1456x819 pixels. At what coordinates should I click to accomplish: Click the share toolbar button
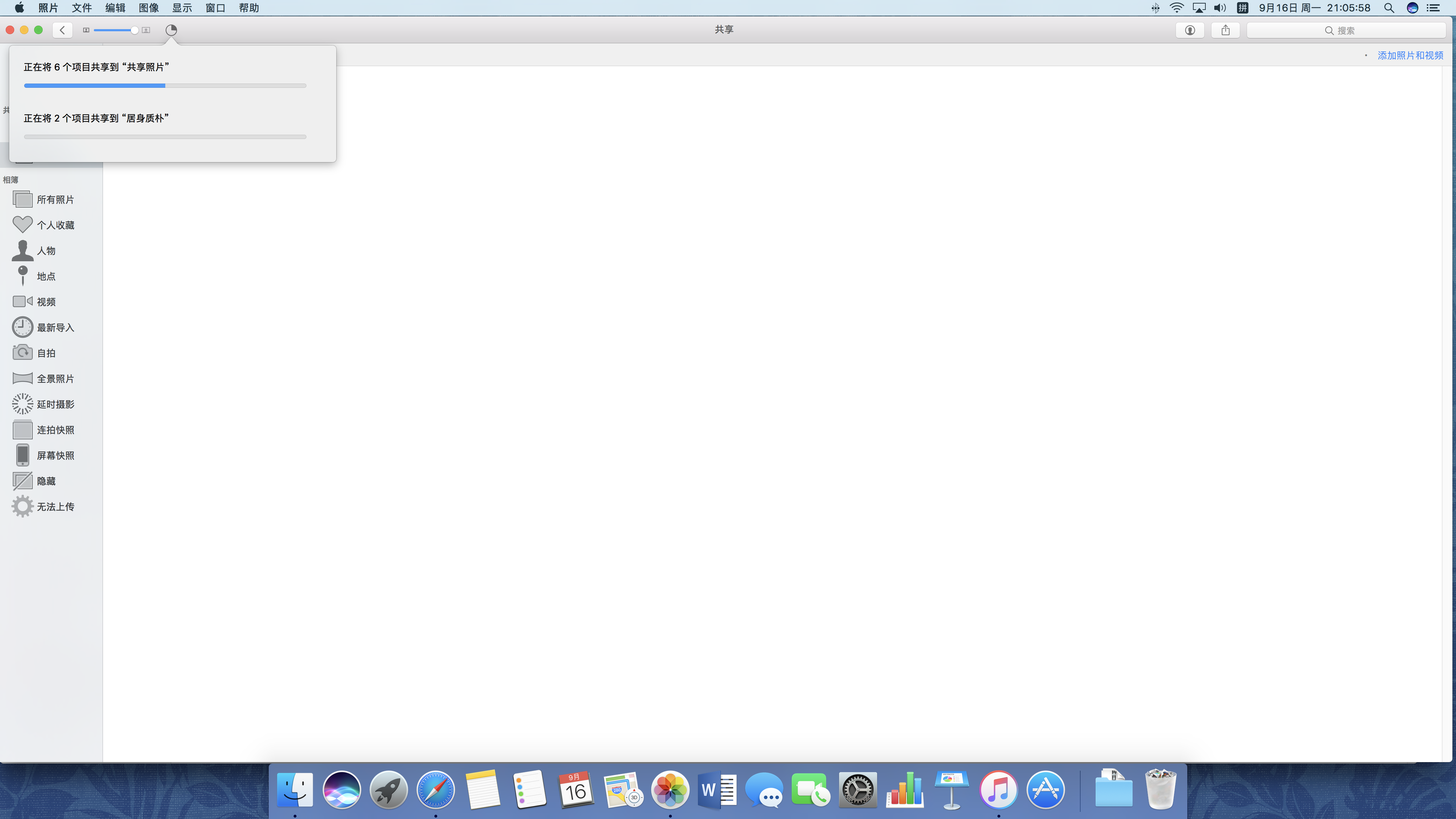pyautogui.click(x=1225, y=31)
